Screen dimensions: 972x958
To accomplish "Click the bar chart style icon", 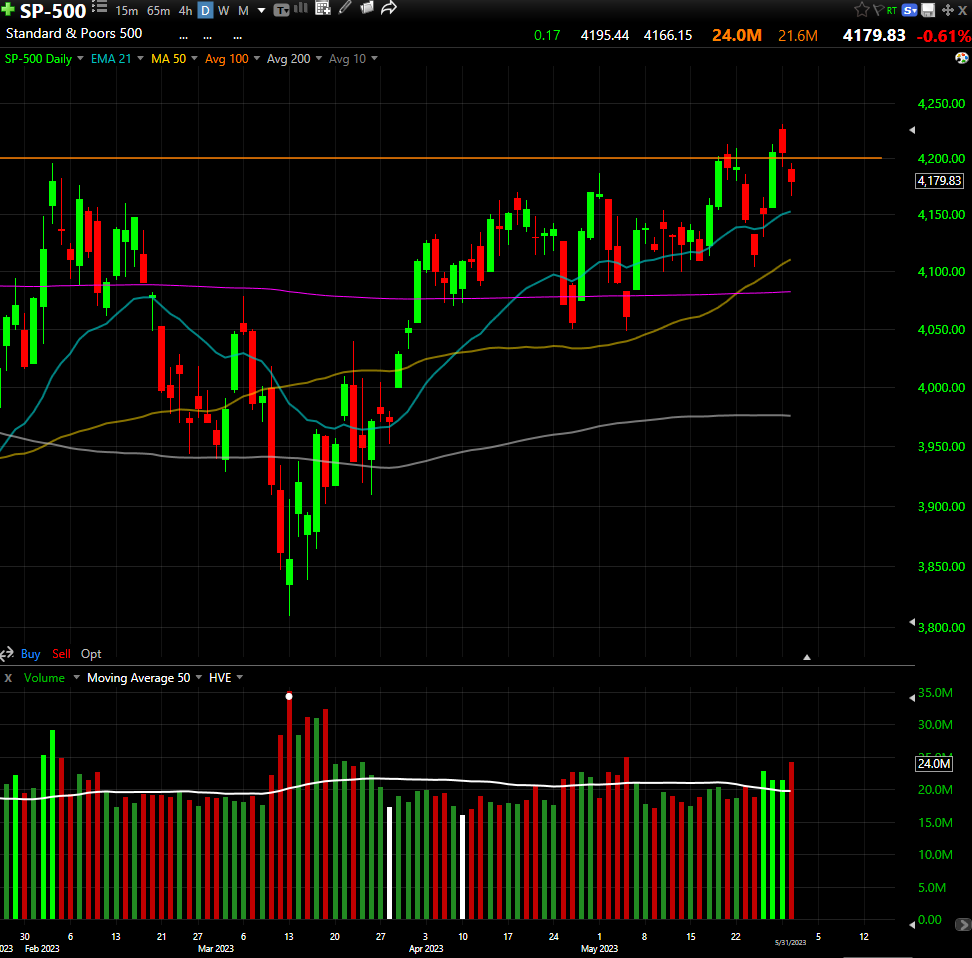I will point(301,8).
